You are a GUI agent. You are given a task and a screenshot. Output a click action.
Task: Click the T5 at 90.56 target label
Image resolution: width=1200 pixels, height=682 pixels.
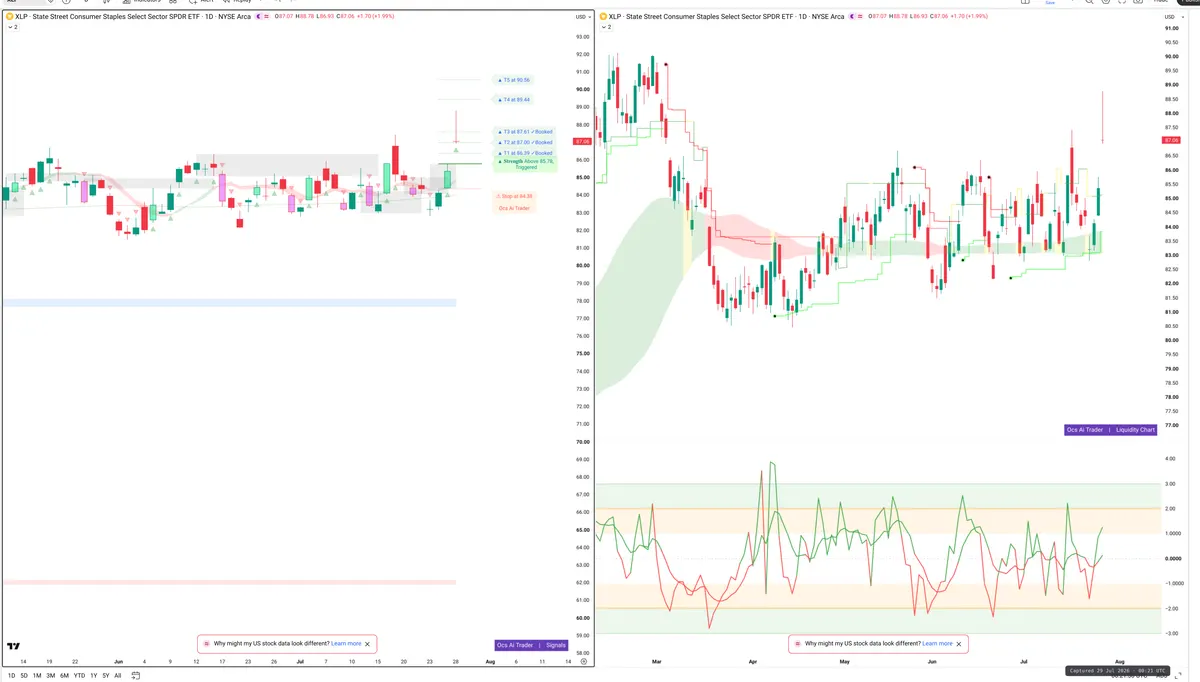[514, 79]
